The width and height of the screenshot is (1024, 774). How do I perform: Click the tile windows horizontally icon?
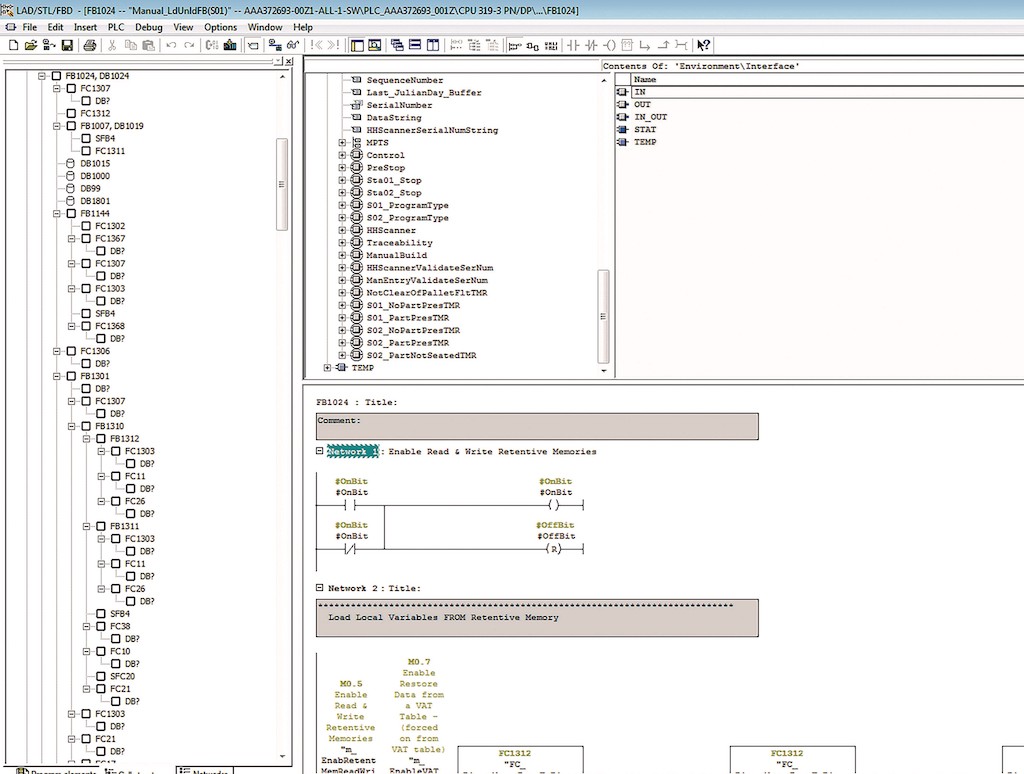pos(415,45)
